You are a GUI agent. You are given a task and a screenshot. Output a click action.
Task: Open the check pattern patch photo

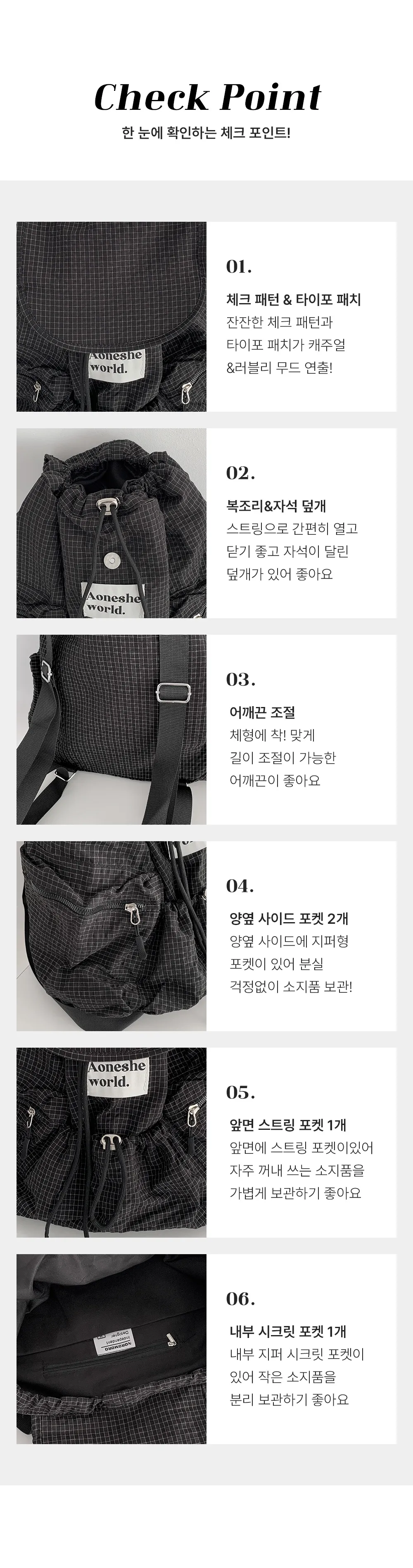[x=112, y=316]
